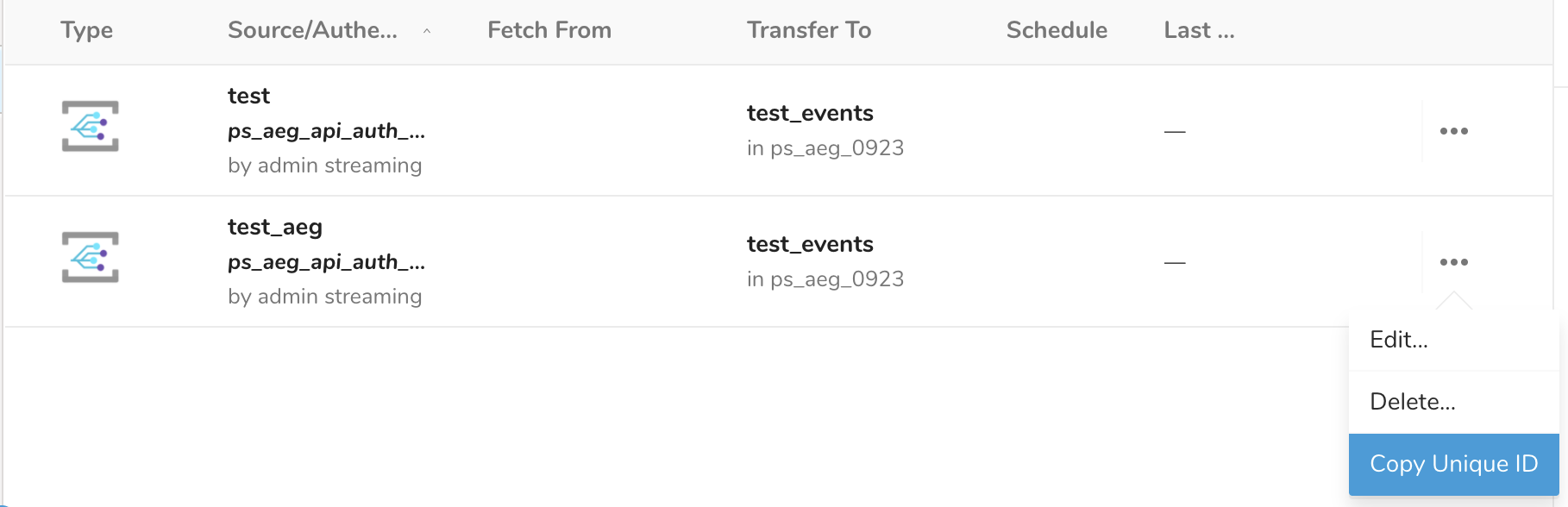Open test_events destination in first row
The image size is (1568, 507).
pyautogui.click(x=809, y=113)
